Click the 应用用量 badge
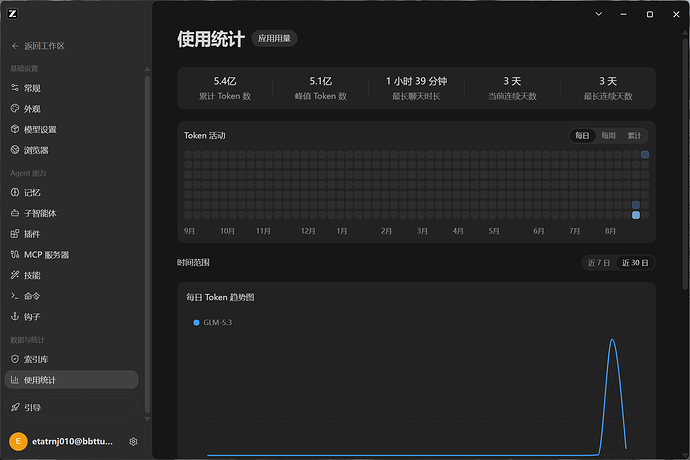This screenshot has width=690, height=460. (x=274, y=38)
